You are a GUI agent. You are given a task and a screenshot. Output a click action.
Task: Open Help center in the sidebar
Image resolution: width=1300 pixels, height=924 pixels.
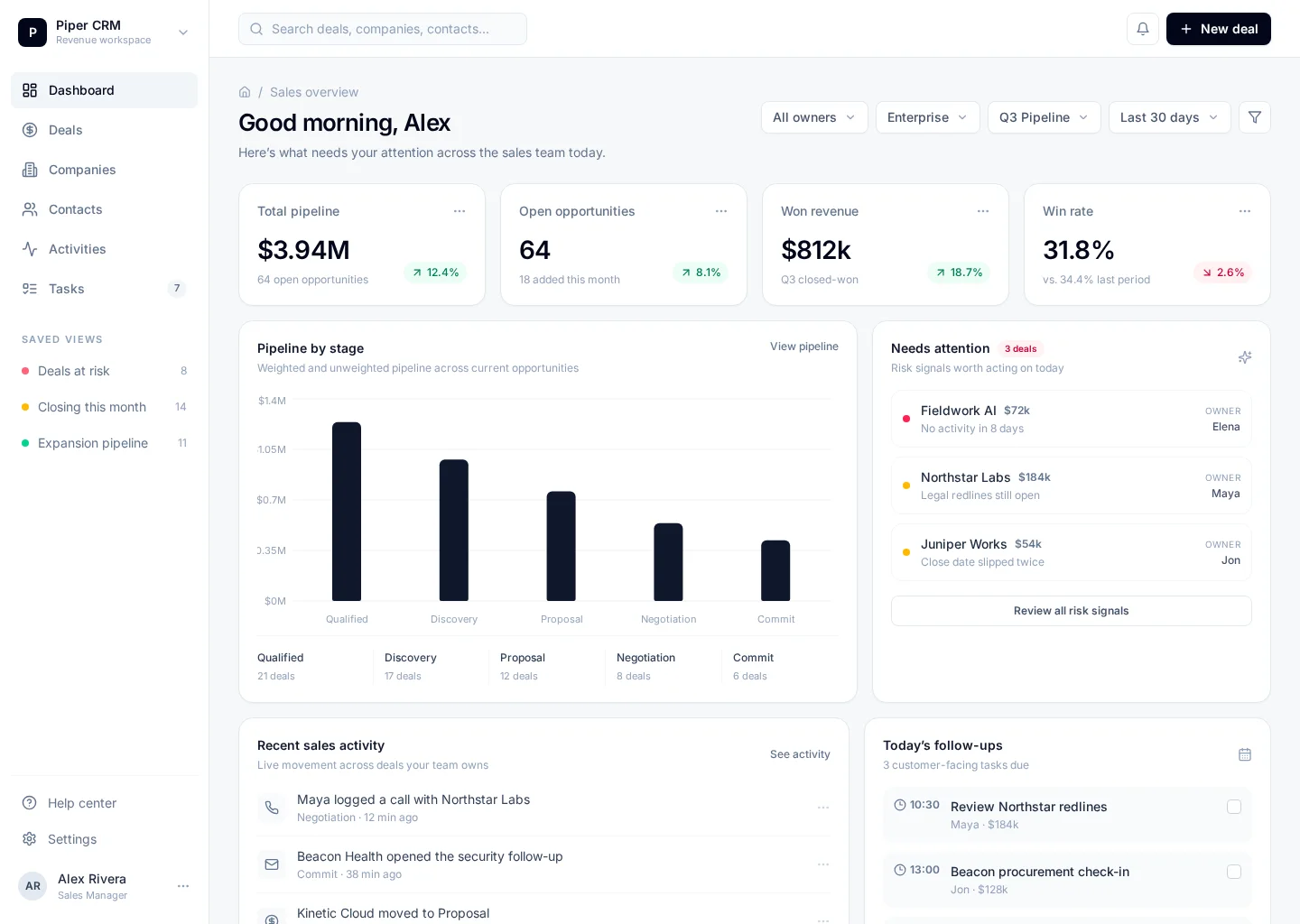coord(104,803)
